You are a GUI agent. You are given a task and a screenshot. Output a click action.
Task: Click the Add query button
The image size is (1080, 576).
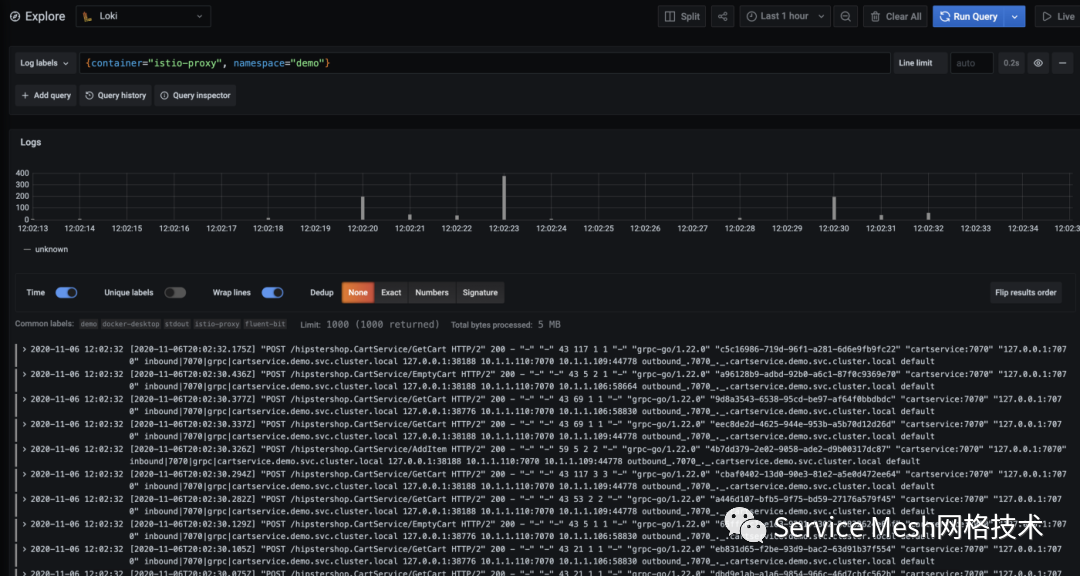click(45, 96)
